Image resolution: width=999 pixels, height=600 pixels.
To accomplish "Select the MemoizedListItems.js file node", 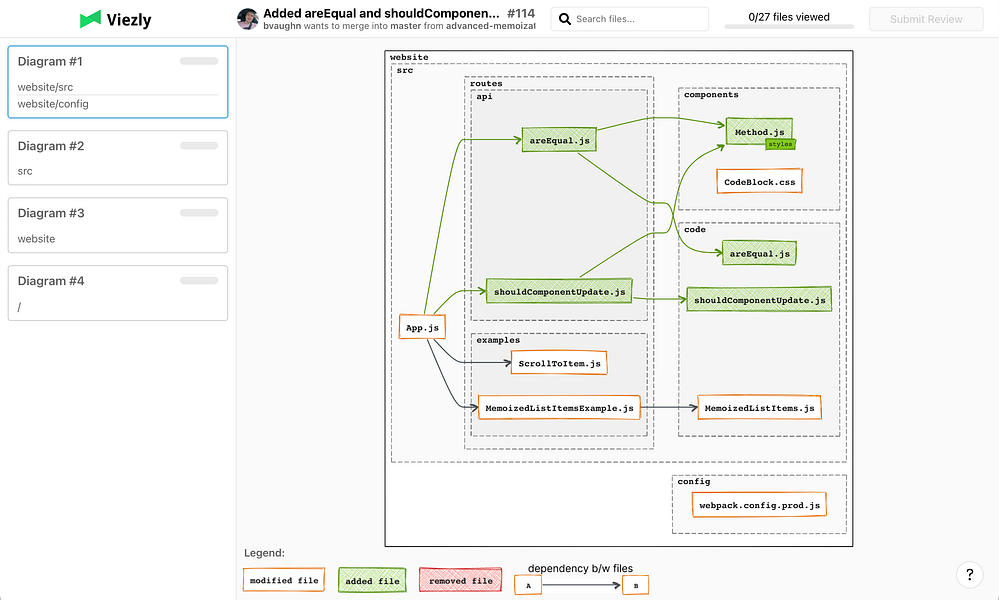I will click(x=759, y=408).
